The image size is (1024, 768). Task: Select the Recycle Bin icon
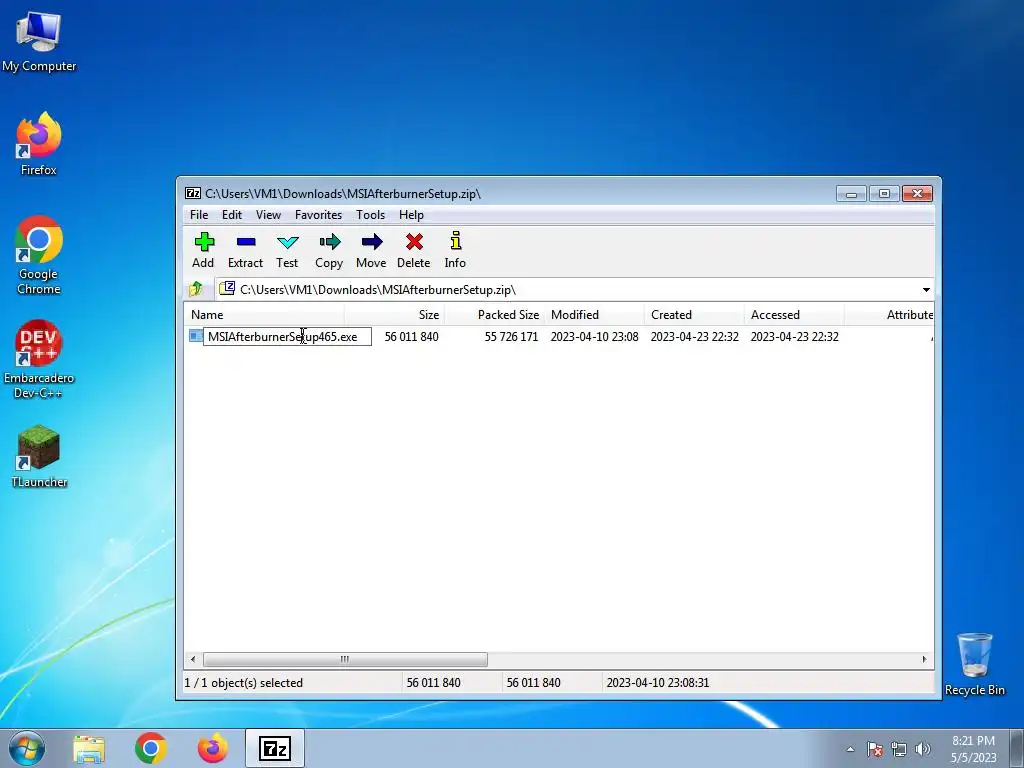coord(974,664)
